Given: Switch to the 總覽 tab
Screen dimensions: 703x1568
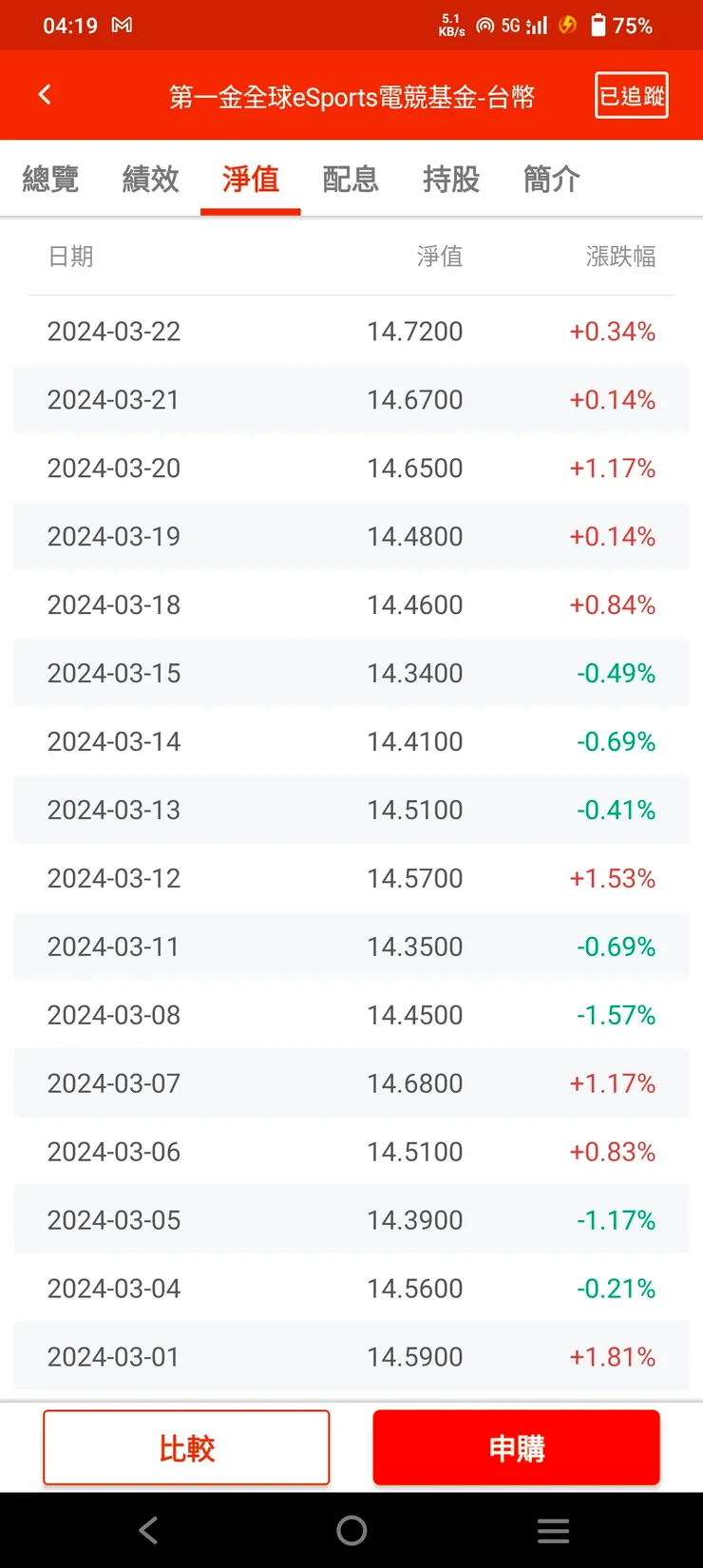Looking at the screenshot, I should 50,179.
